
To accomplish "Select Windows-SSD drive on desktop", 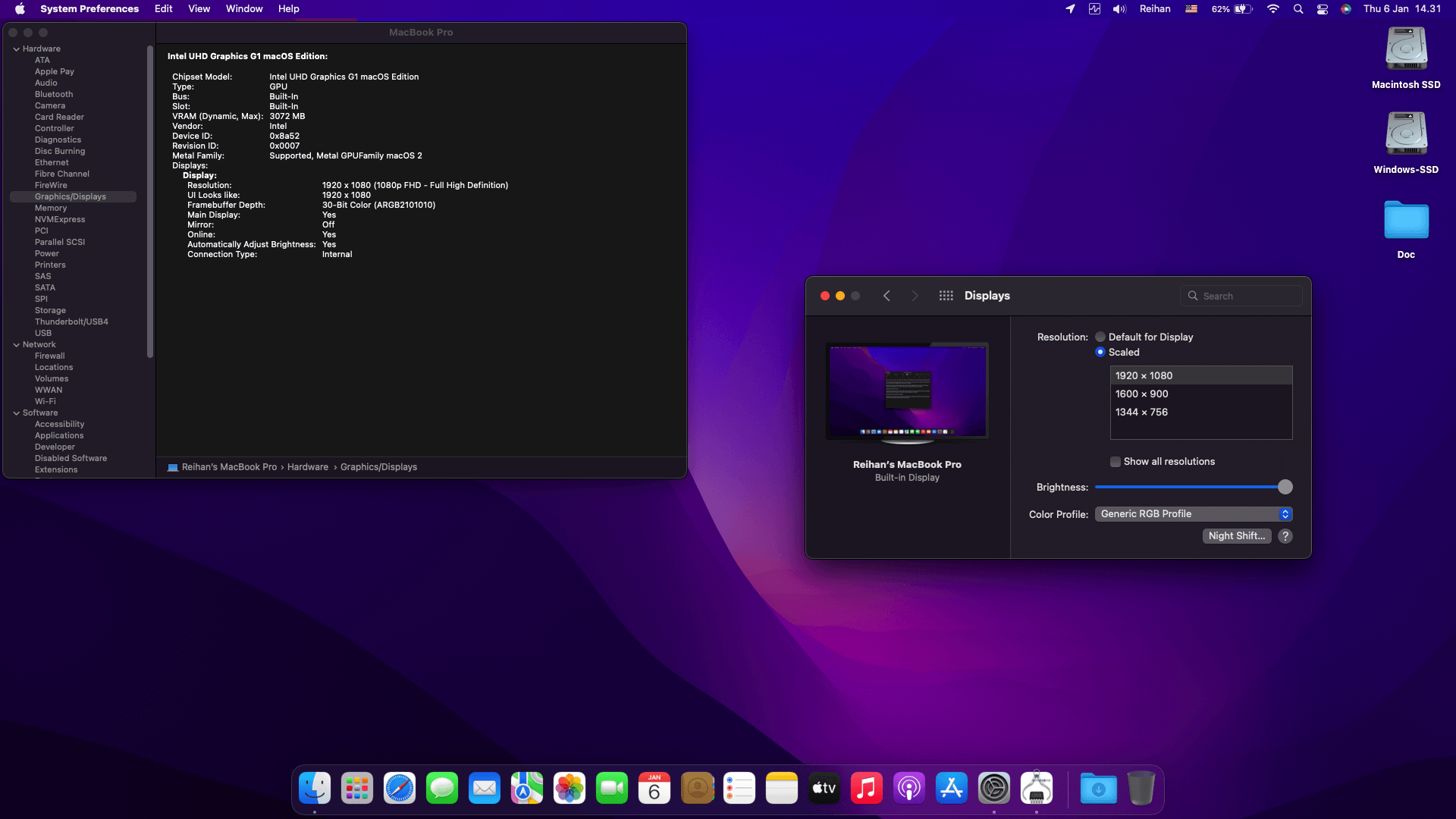I will [1406, 143].
